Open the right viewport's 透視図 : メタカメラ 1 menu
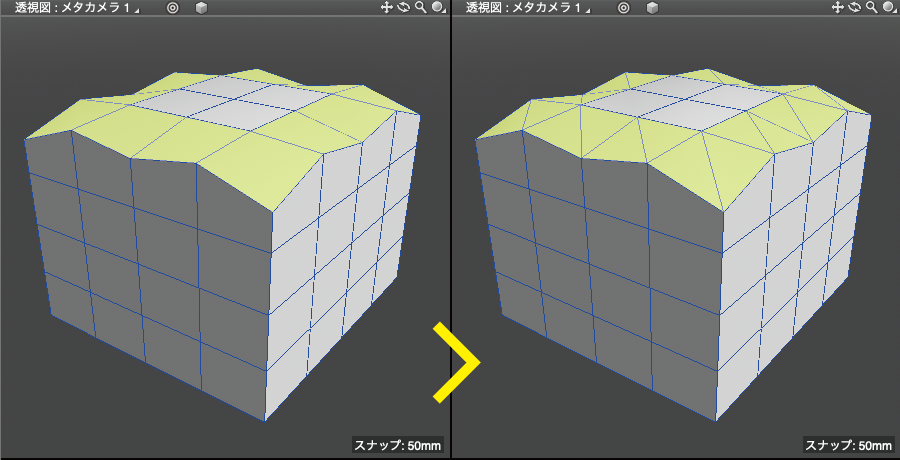Image resolution: width=900 pixels, height=460 pixels. [529, 8]
